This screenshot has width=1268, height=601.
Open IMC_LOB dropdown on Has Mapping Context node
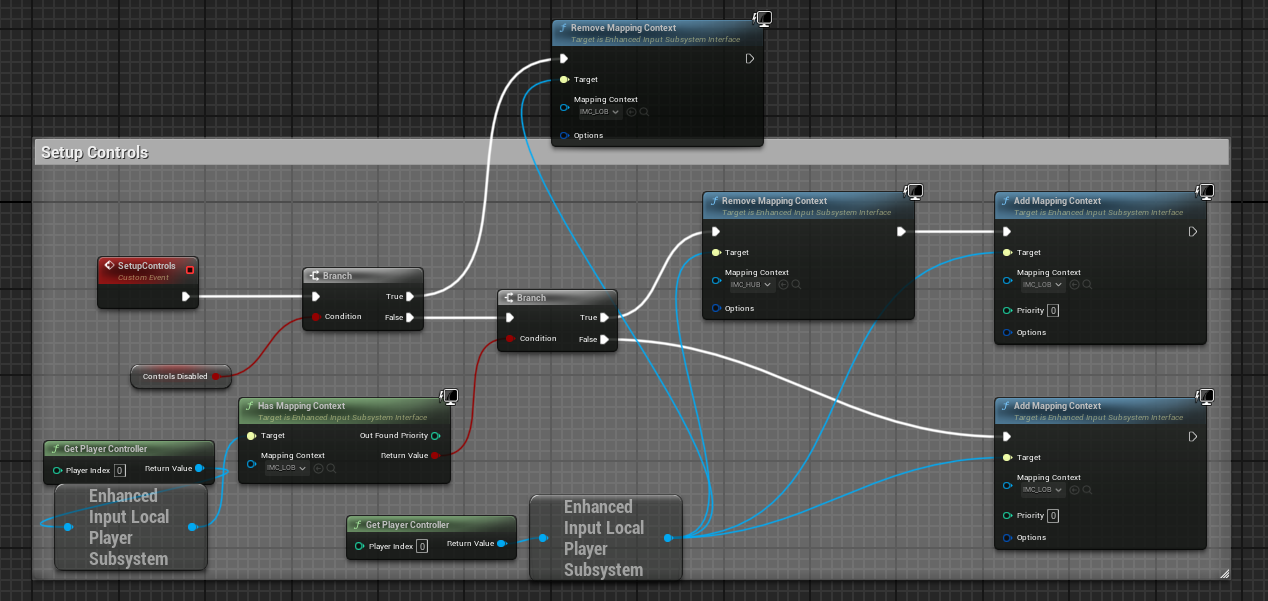click(286, 467)
